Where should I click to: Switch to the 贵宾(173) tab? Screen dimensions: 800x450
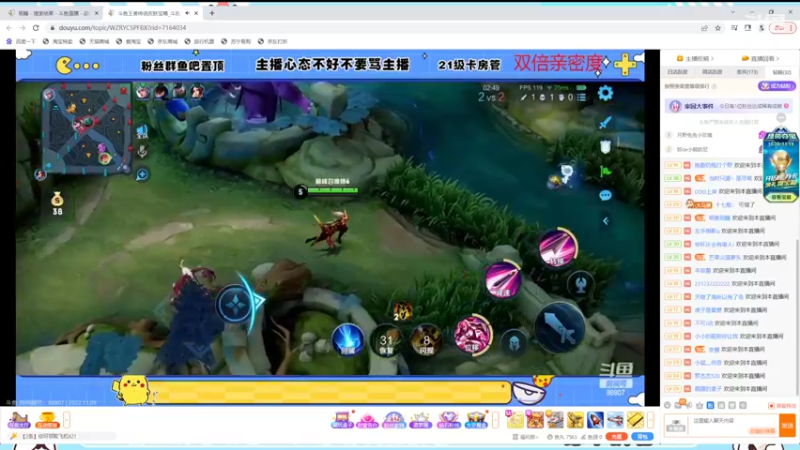coord(747,72)
